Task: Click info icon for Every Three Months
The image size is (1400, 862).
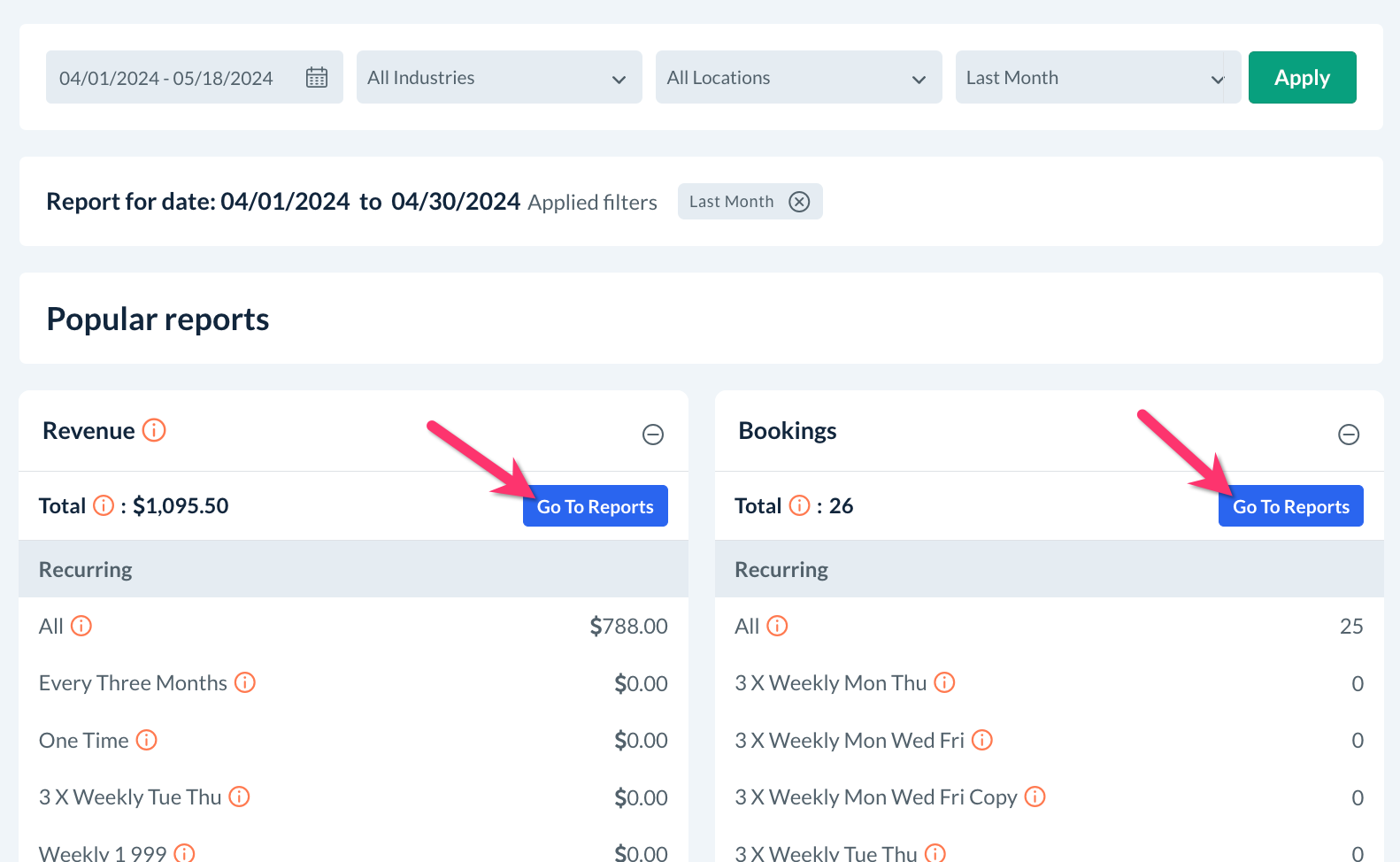Action: point(245,682)
